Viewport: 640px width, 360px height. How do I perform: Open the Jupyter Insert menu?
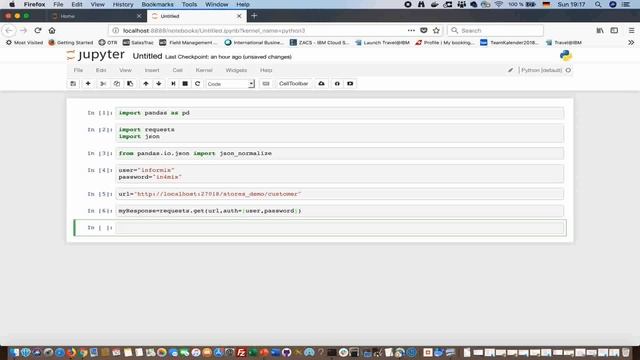click(x=152, y=70)
